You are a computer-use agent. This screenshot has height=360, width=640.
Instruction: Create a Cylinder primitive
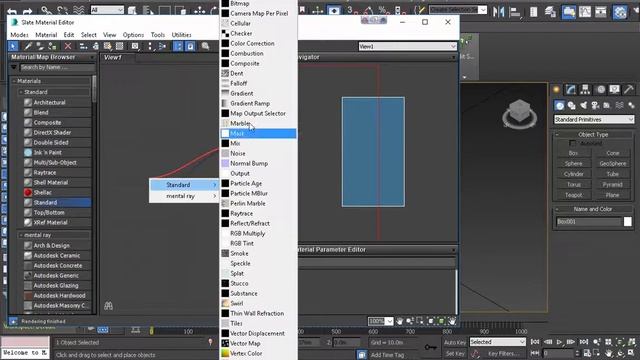tap(573, 174)
